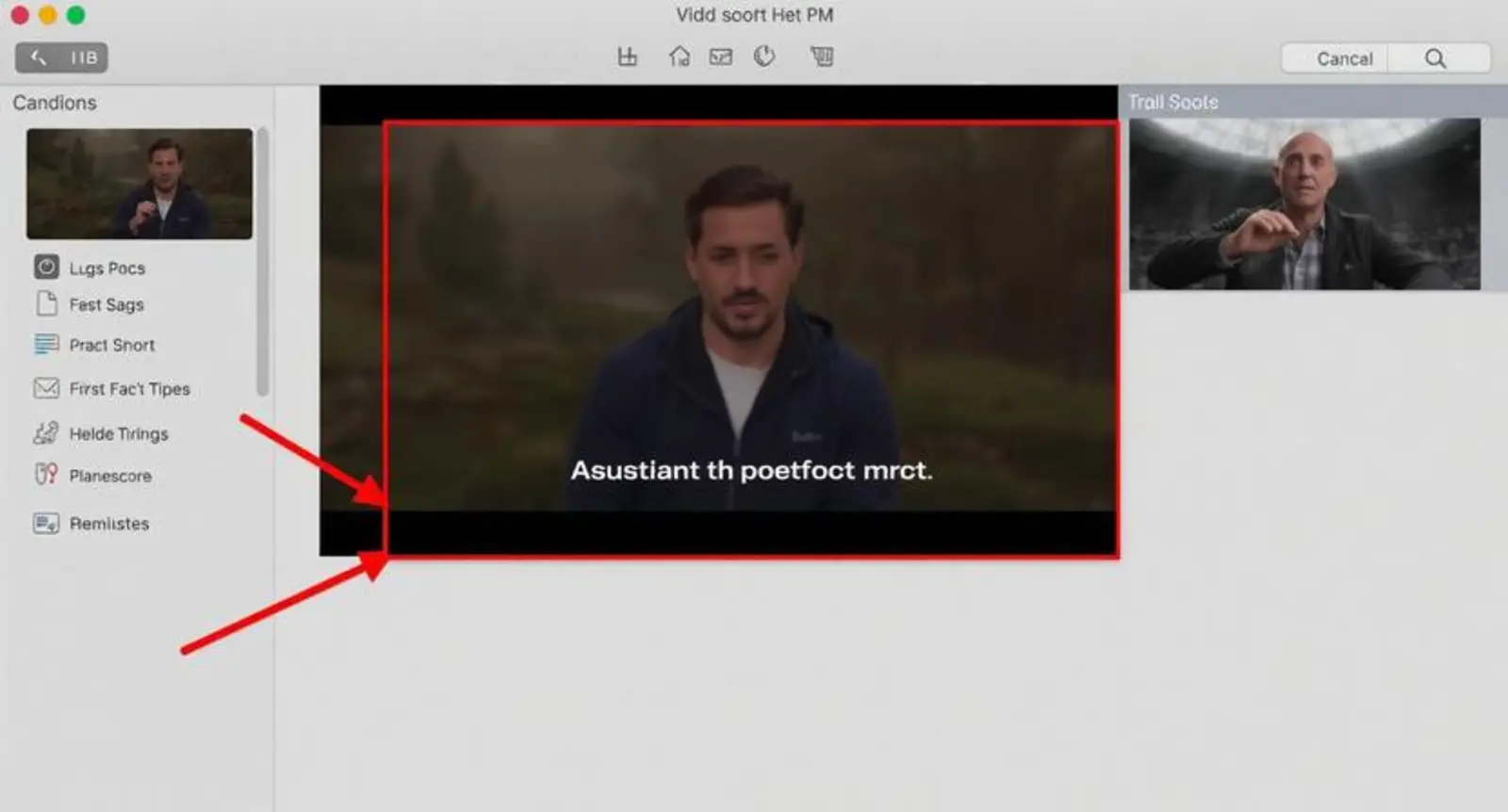This screenshot has height=812, width=1508.
Task: Select the bald man thumbnail
Action: coord(1305,203)
